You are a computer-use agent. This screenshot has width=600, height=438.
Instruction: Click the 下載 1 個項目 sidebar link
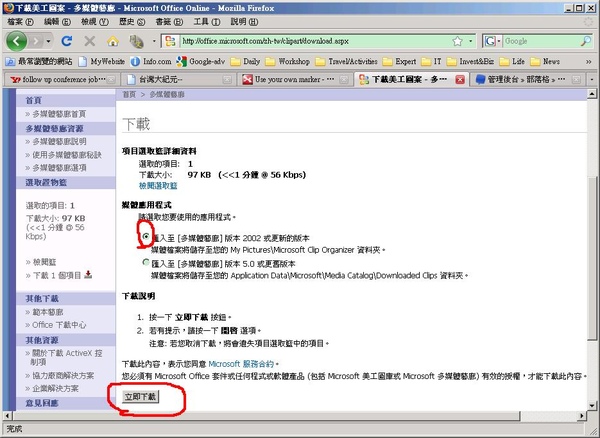click(57, 275)
